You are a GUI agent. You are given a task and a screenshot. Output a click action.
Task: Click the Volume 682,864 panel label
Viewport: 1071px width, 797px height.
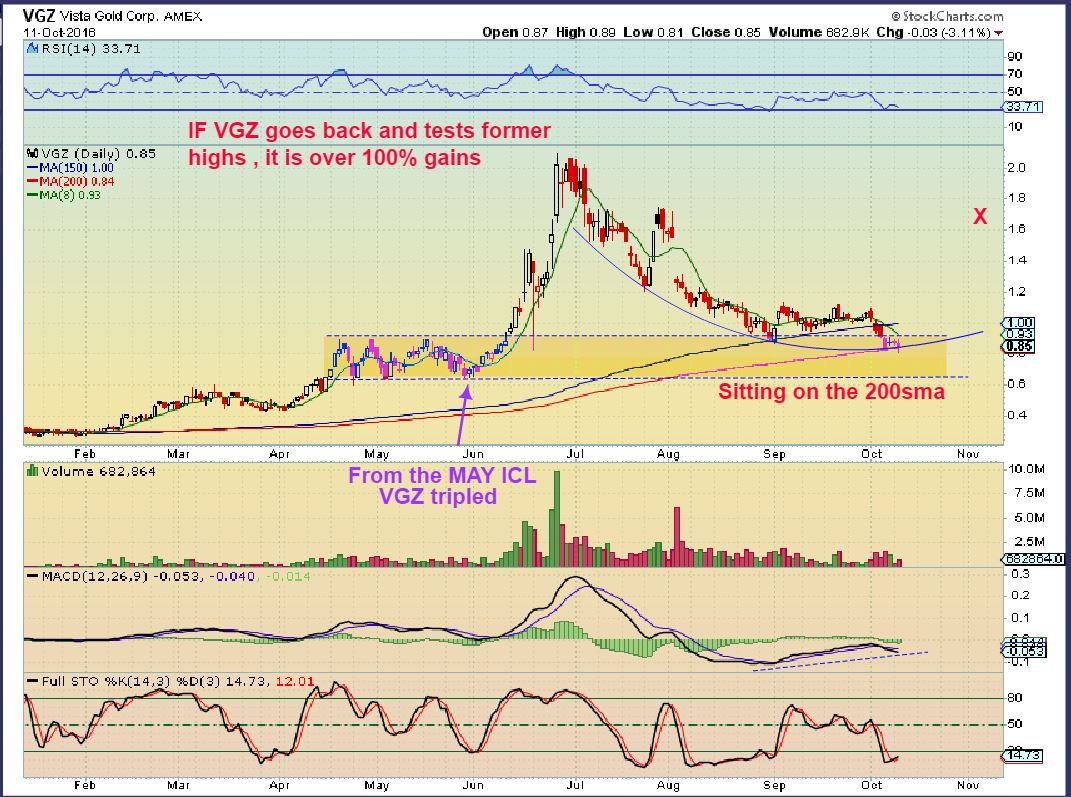point(98,471)
